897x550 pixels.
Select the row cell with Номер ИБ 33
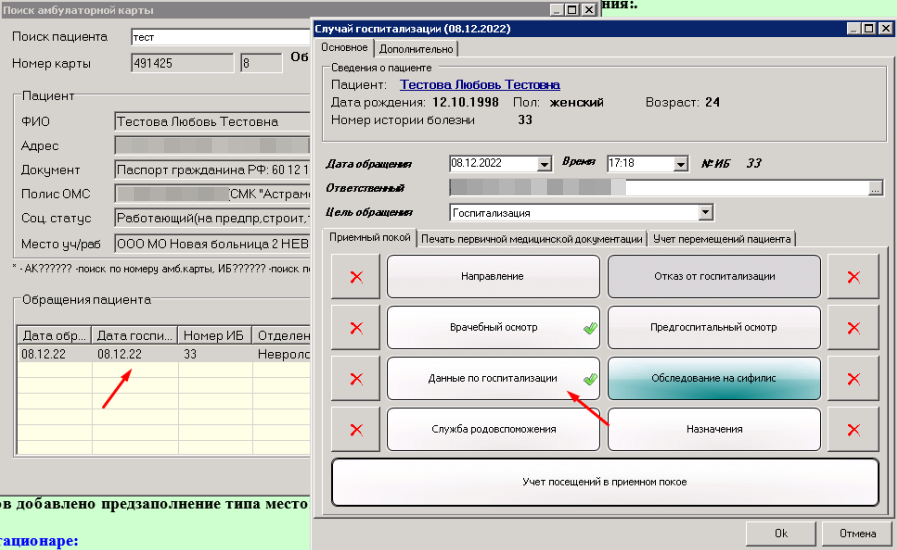click(215, 354)
